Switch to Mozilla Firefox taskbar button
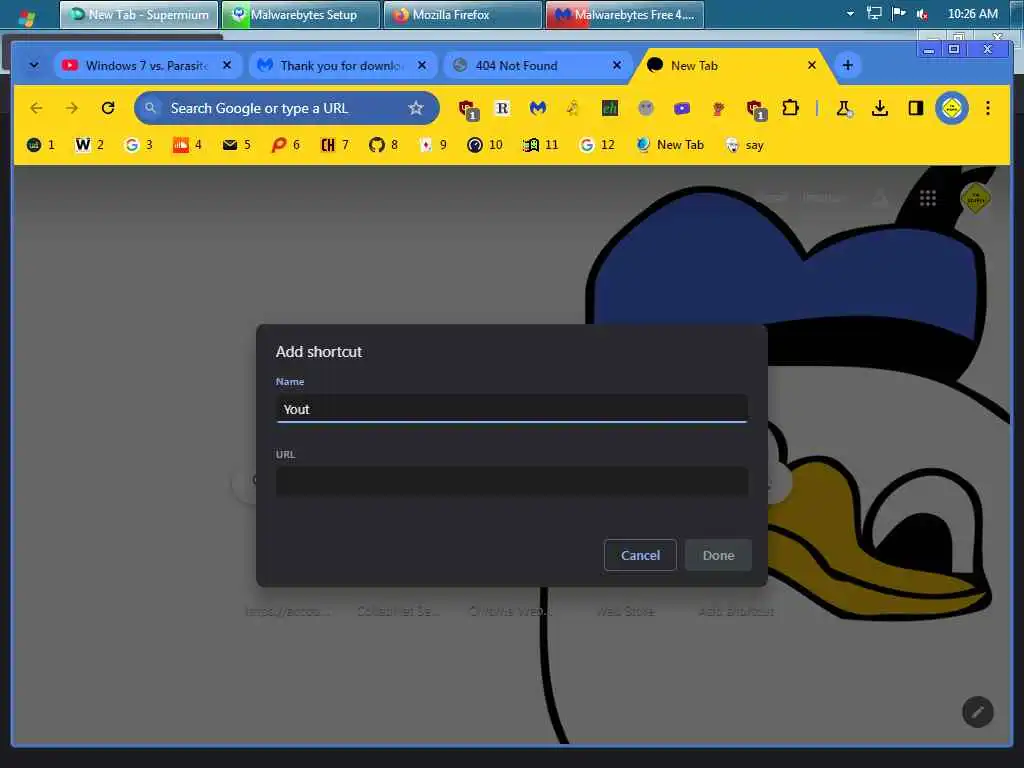Viewport: 1024px width, 768px height. (x=462, y=14)
